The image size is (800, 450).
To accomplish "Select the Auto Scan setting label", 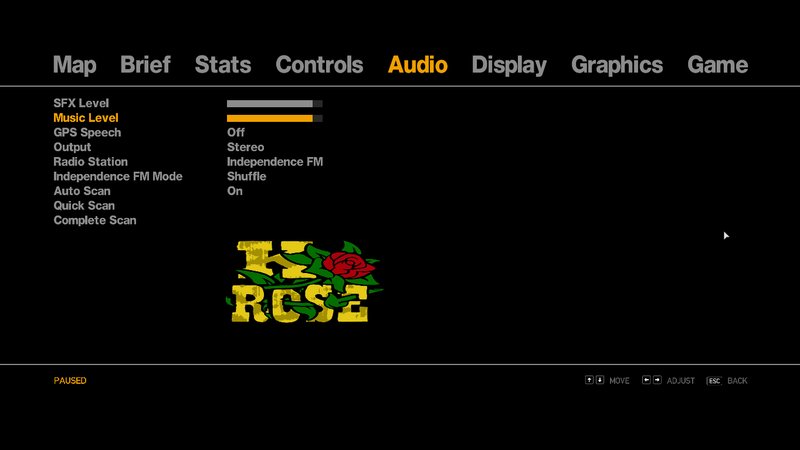I will tap(82, 191).
